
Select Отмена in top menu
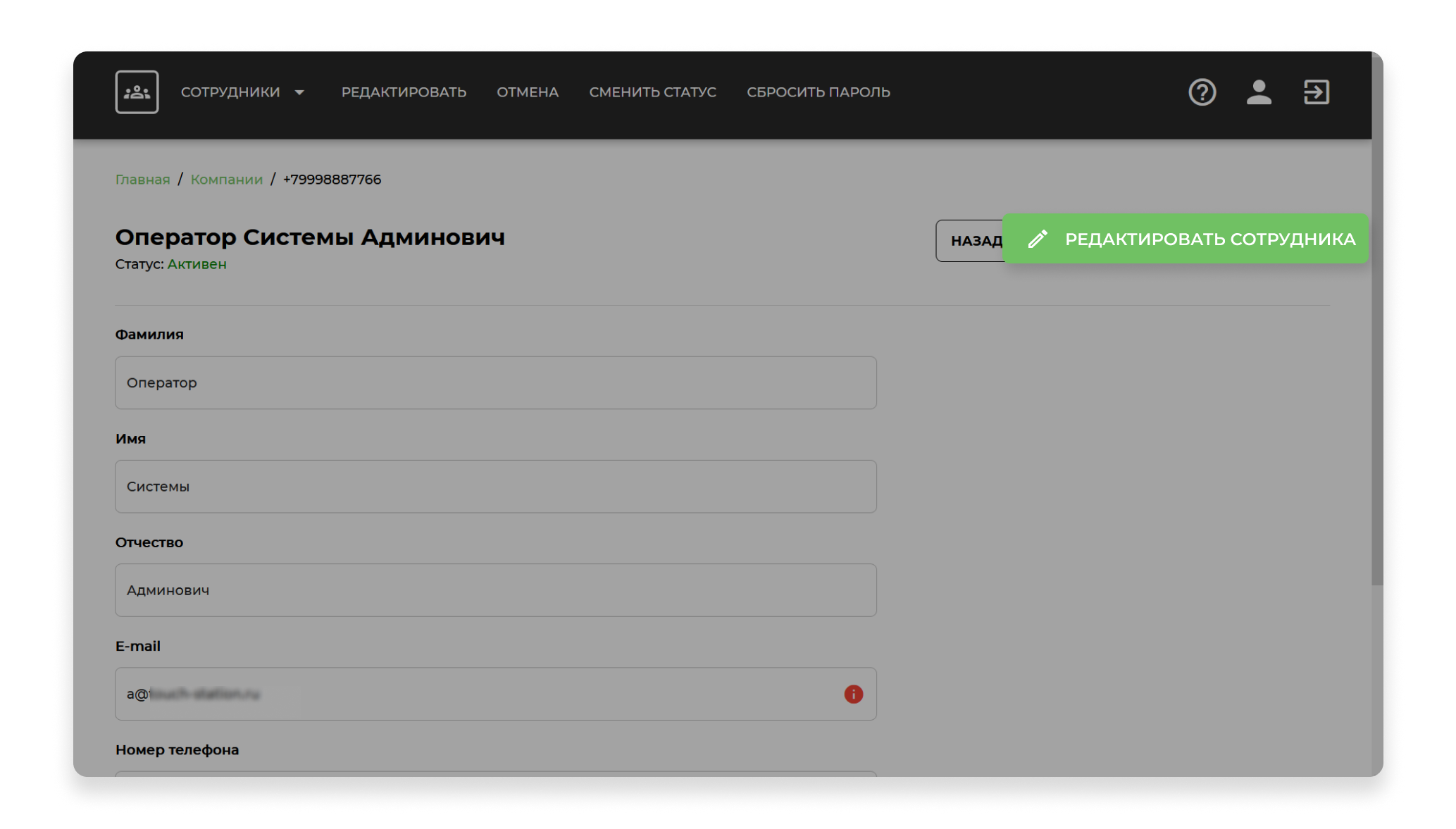[x=528, y=92]
